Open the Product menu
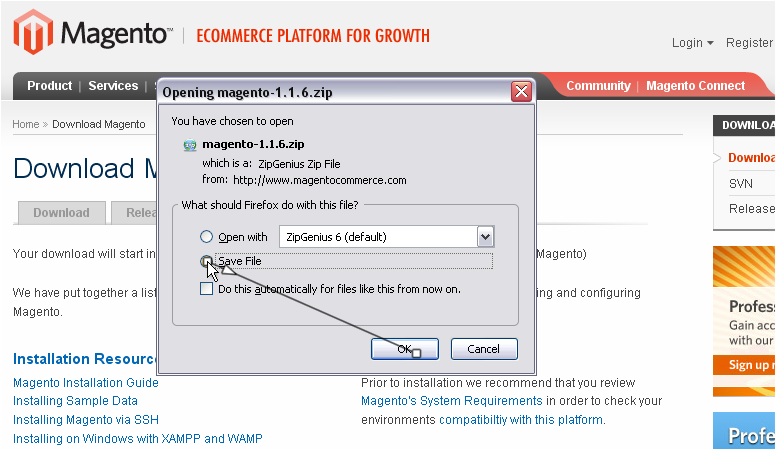 pos(49,86)
